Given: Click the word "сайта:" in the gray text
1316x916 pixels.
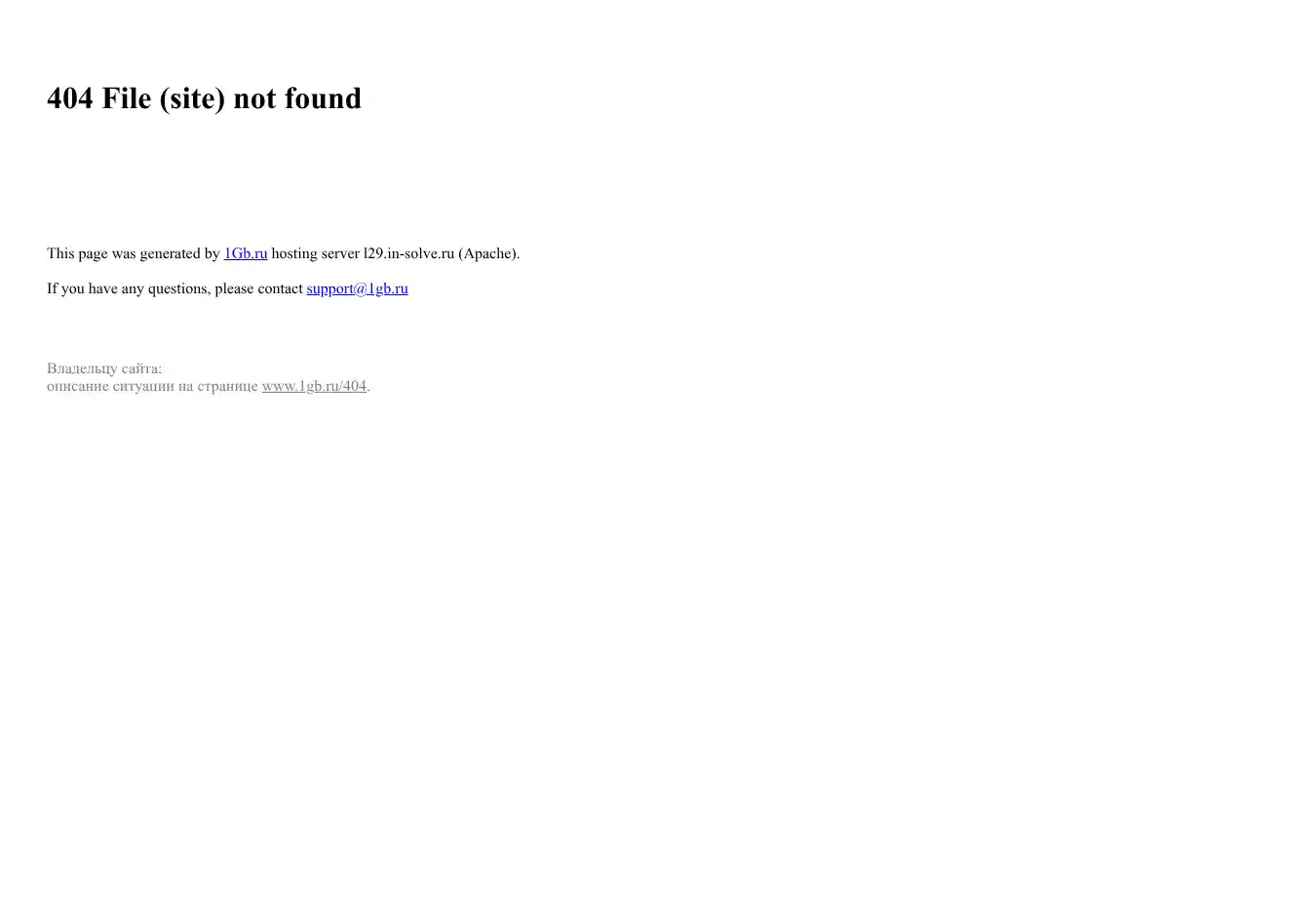Looking at the screenshot, I should 142,368.
